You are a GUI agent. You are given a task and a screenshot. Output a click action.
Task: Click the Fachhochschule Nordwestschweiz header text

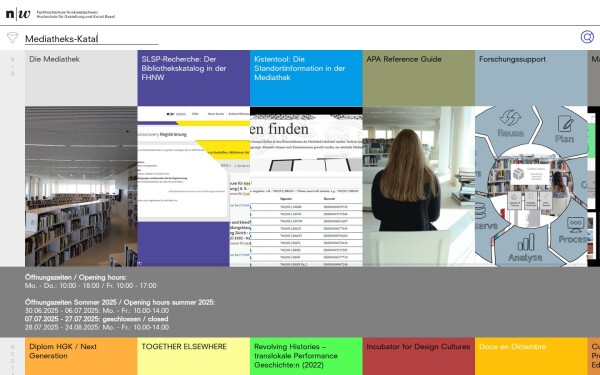click(76, 15)
